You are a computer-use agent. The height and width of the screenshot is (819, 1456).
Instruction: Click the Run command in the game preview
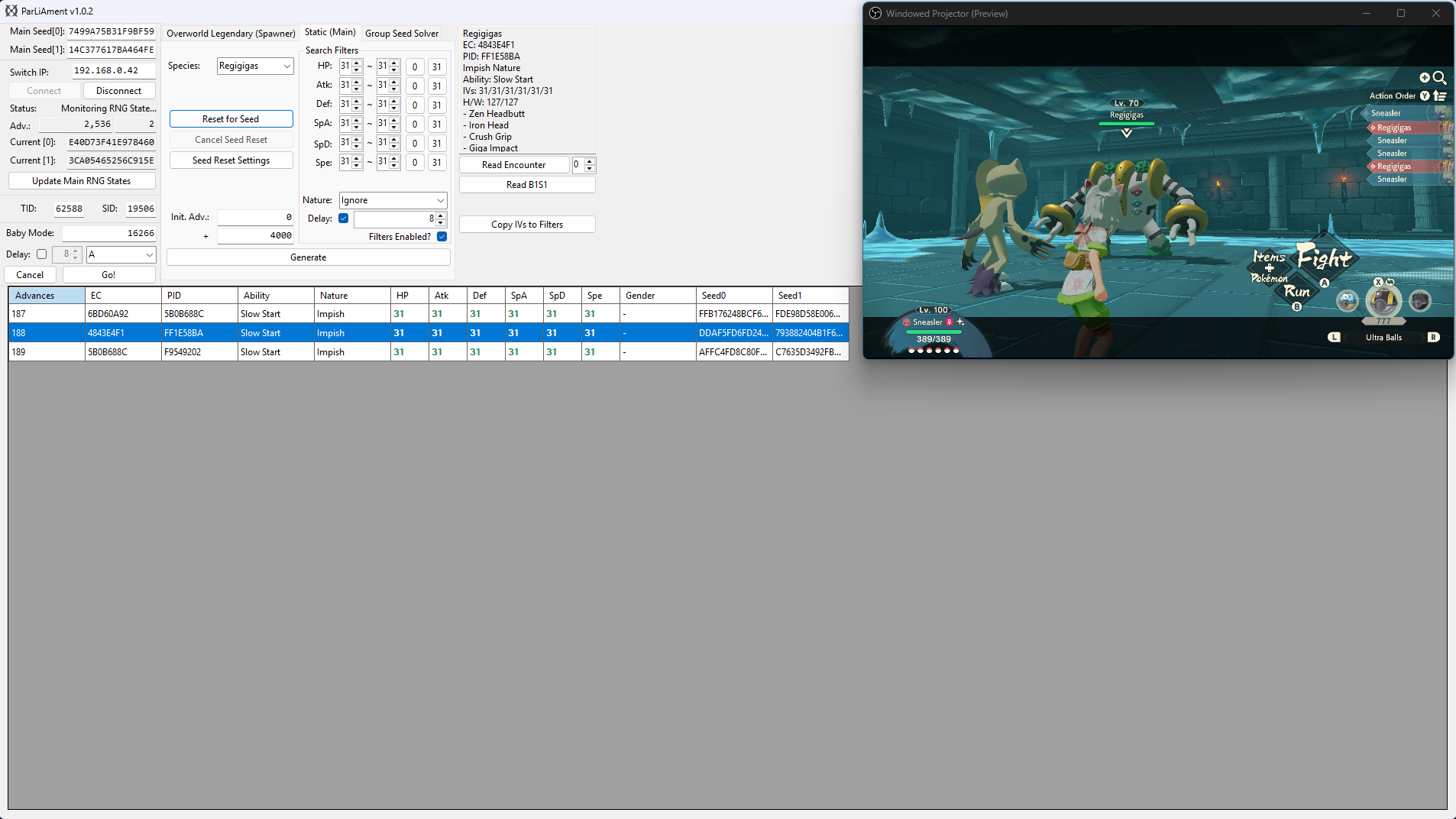pyautogui.click(x=1297, y=291)
